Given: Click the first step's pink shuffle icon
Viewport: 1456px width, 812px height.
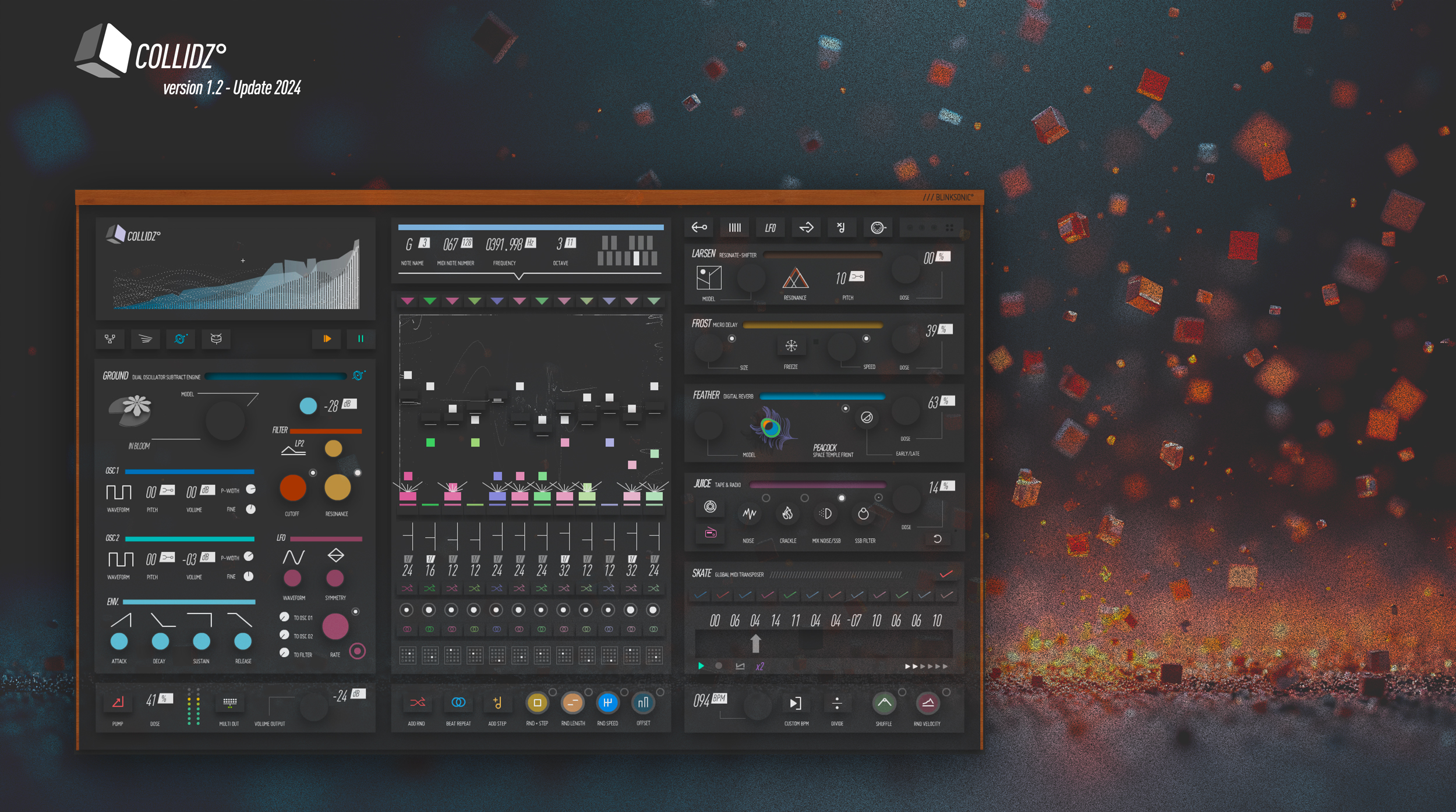Looking at the screenshot, I should pyautogui.click(x=407, y=588).
